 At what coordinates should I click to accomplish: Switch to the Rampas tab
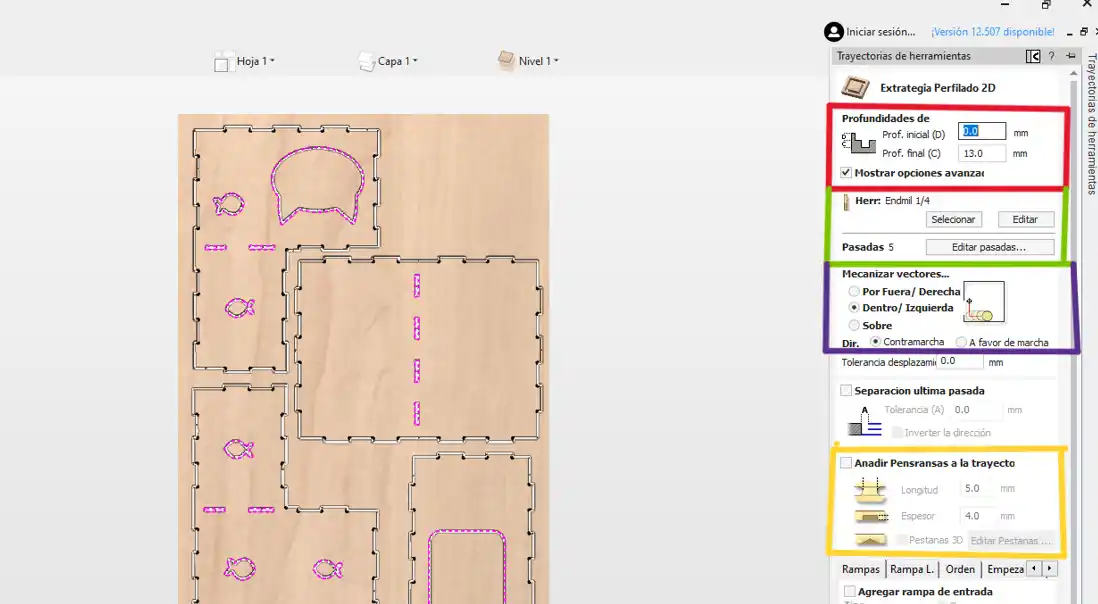pos(860,568)
